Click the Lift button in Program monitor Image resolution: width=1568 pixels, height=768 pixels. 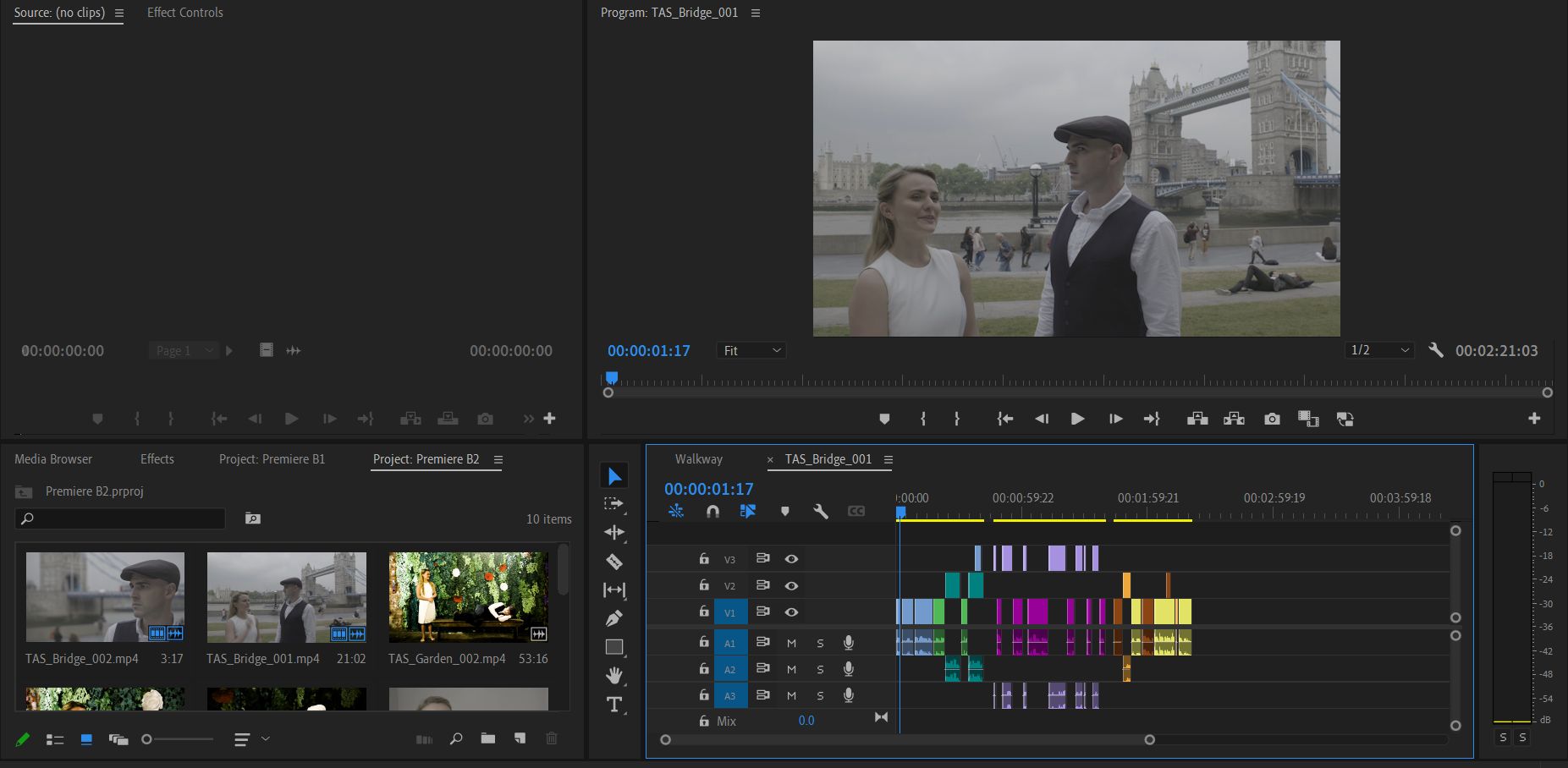[1197, 419]
